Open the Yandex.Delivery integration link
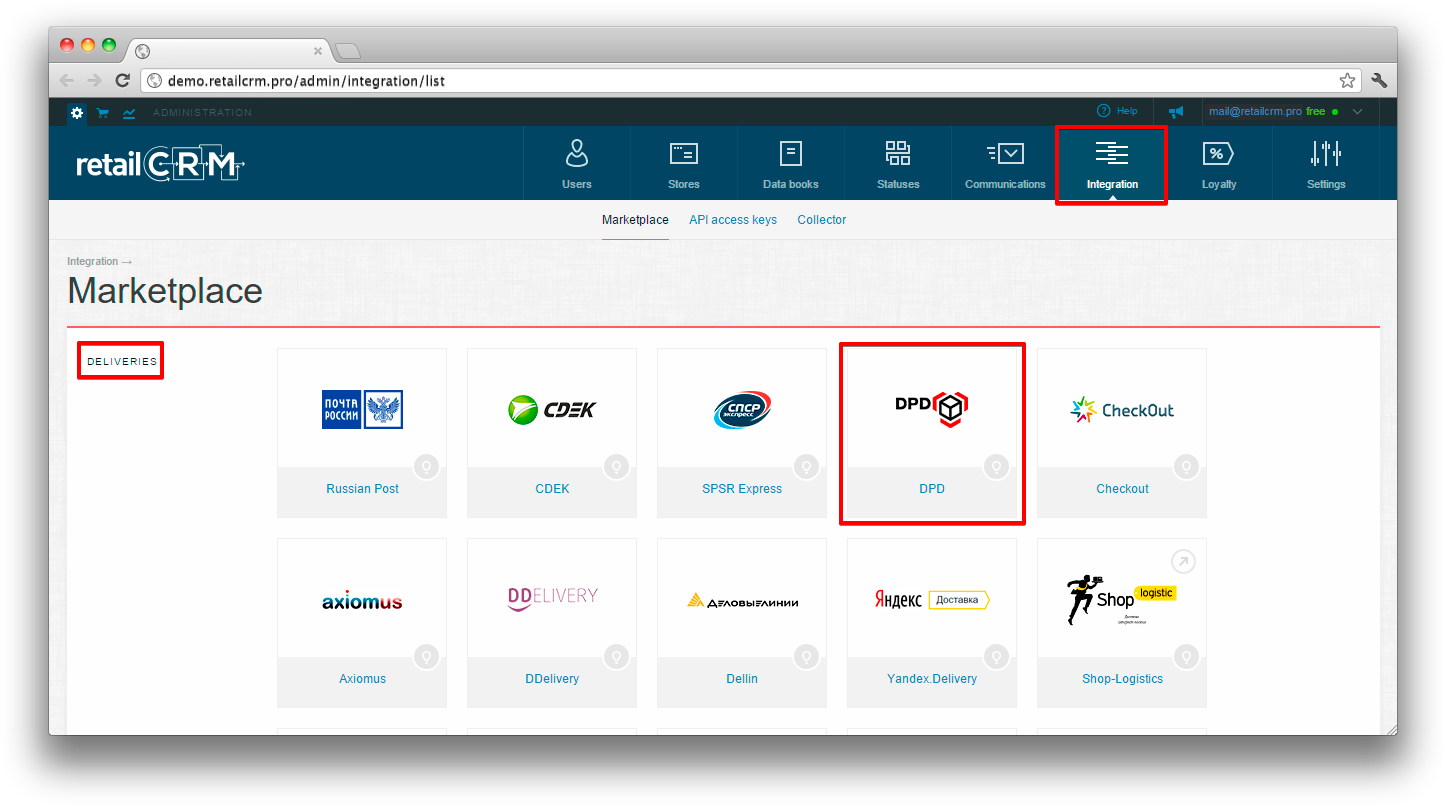Image resolution: width=1446 pixels, height=806 pixels. 932,679
